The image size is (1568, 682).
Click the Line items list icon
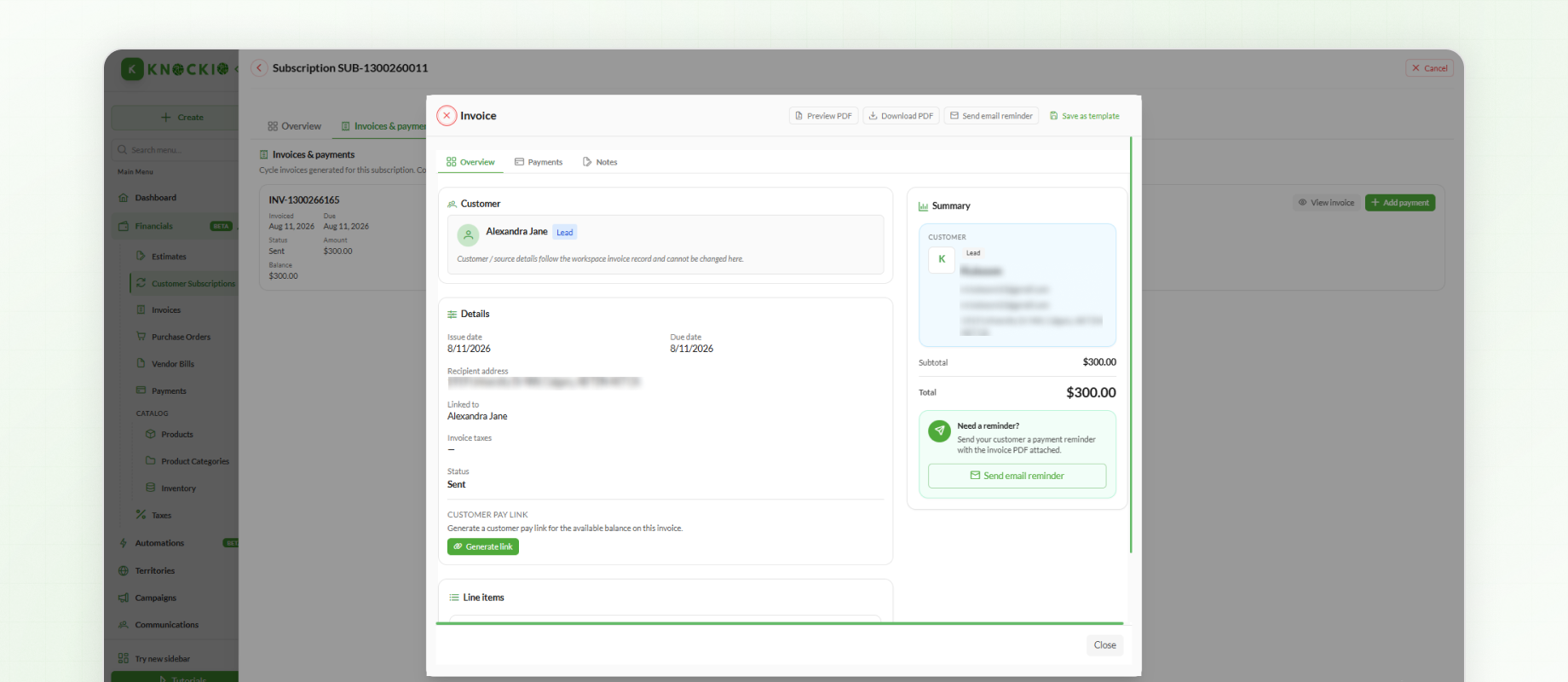point(454,598)
